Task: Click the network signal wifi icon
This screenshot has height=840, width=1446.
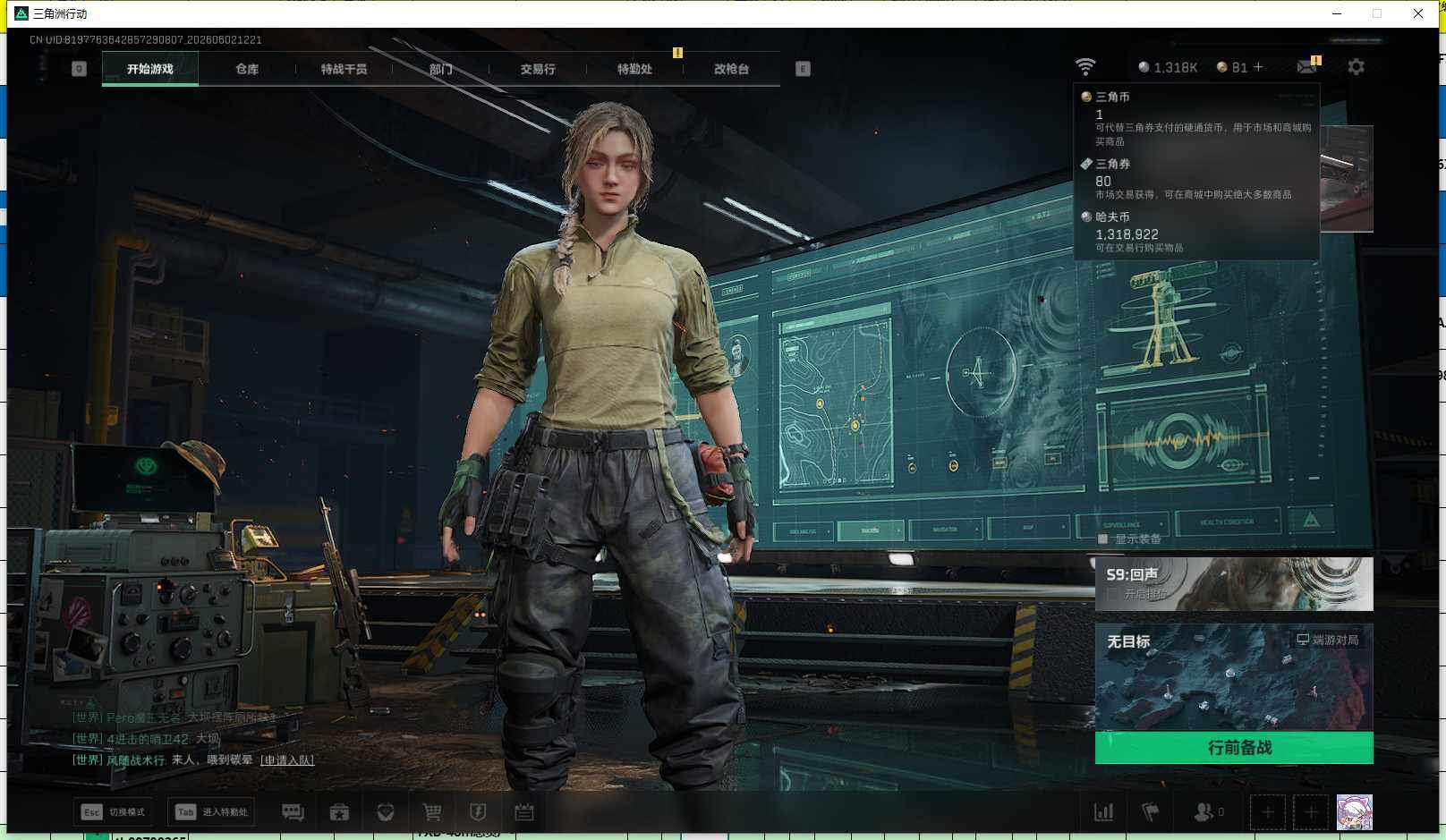Action: coord(1085,67)
